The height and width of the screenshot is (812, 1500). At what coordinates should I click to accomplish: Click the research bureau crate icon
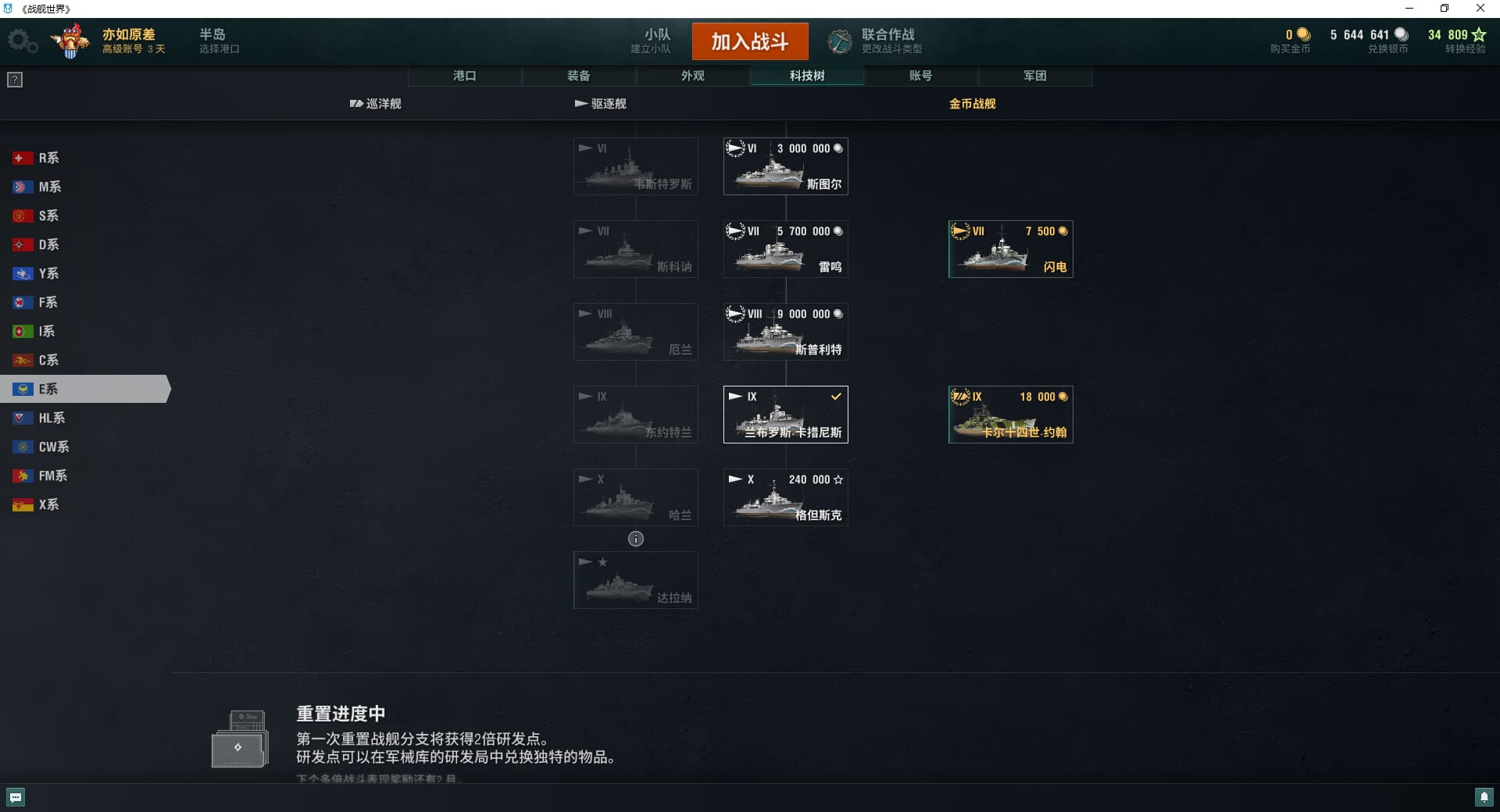240,739
